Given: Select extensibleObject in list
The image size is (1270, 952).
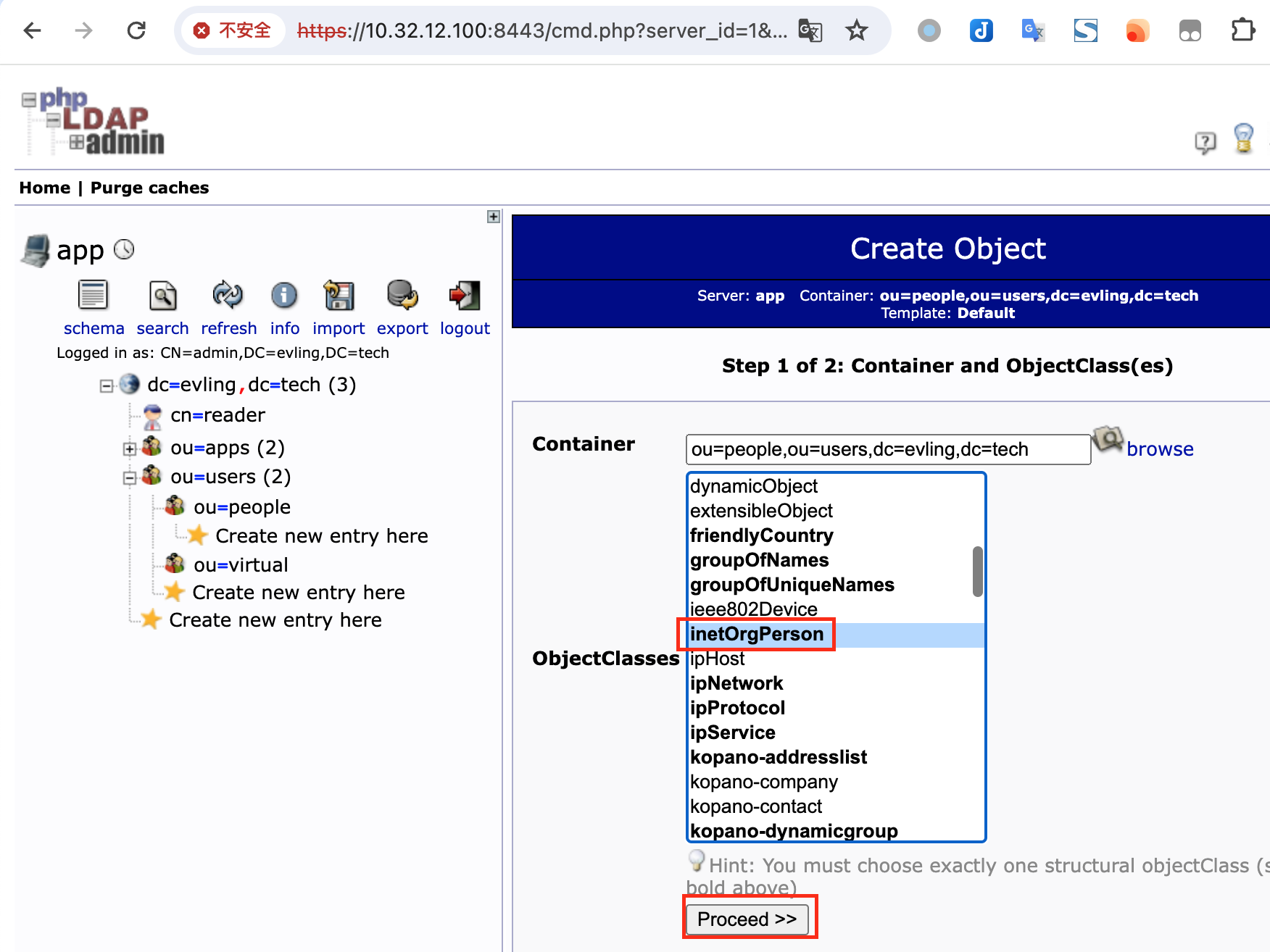Looking at the screenshot, I should pos(836,511).
